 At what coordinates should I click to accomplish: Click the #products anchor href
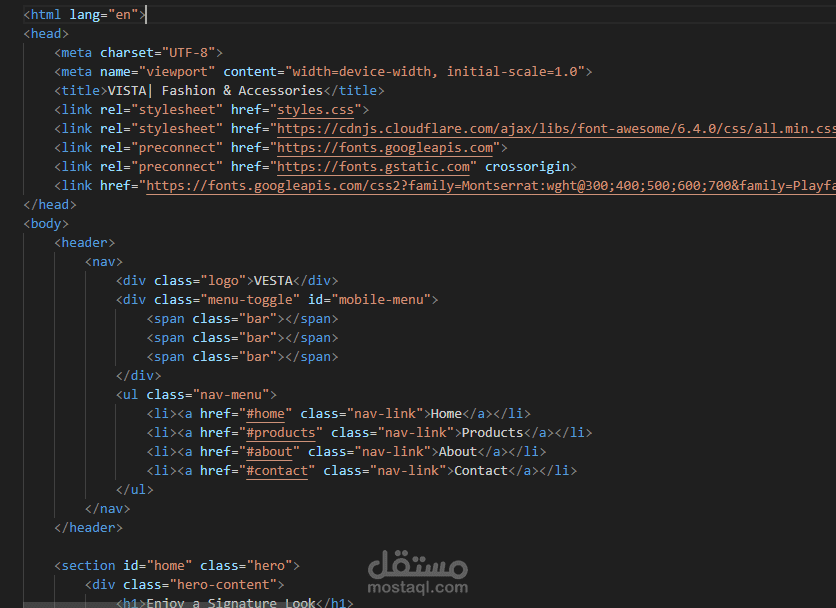point(281,433)
